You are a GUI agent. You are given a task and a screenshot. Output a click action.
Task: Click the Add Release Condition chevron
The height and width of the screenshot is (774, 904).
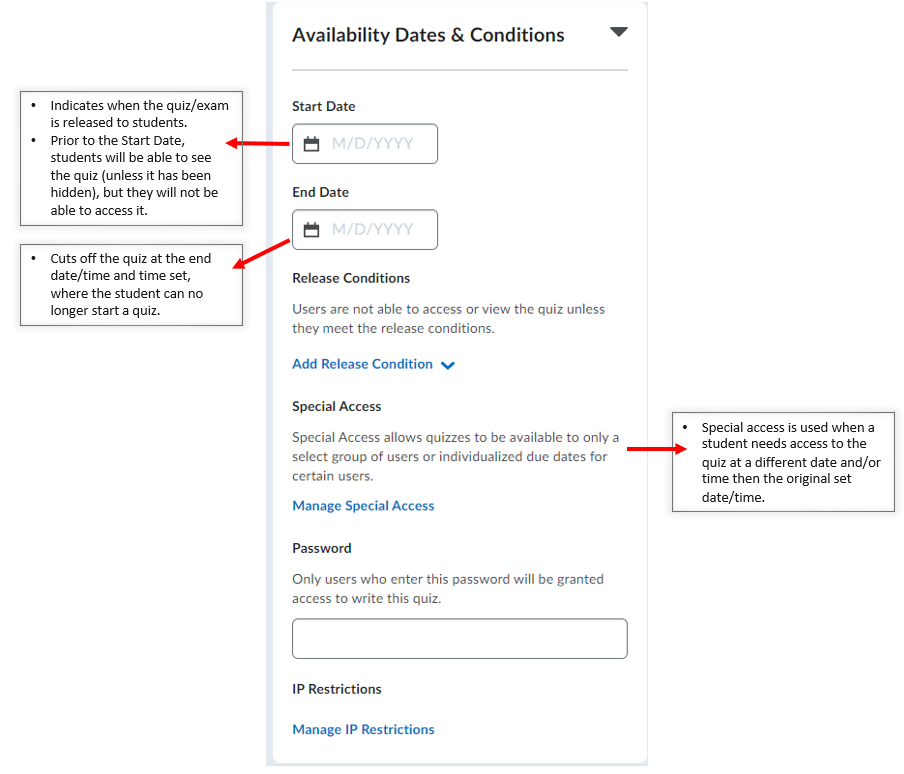(447, 365)
